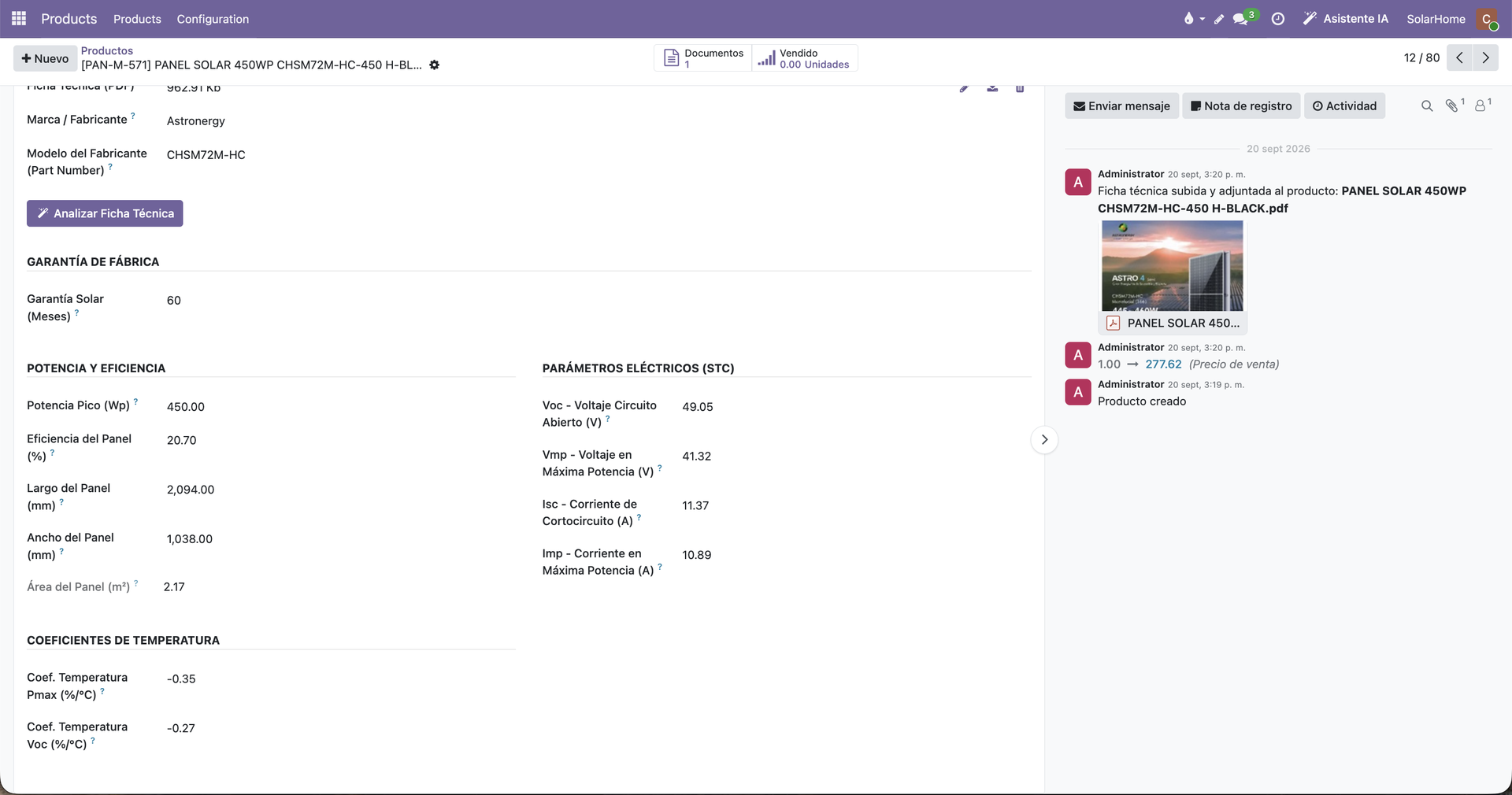Image resolution: width=1512 pixels, height=795 pixels.
Task: Click Administrator avatar on Producto creado message
Action: coord(1078,392)
